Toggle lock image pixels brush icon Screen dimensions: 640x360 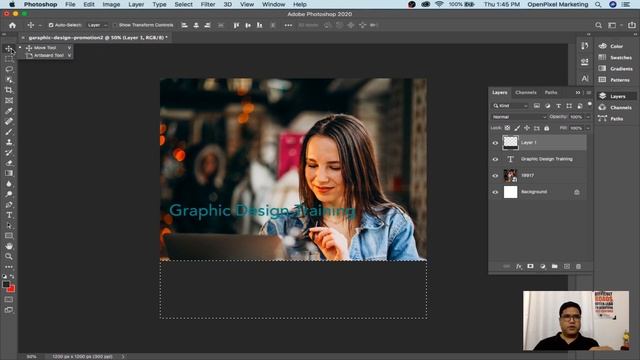(517, 128)
